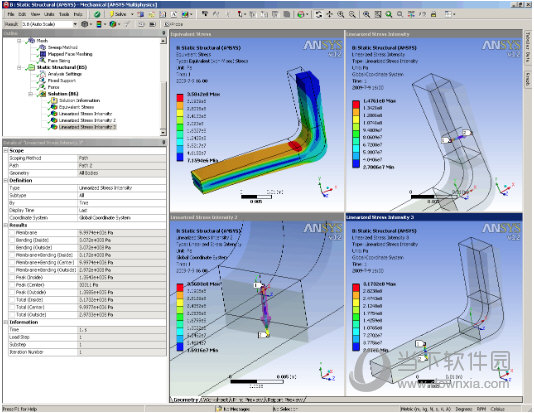Switch to the Geometry tab at bottom

pos(185,399)
